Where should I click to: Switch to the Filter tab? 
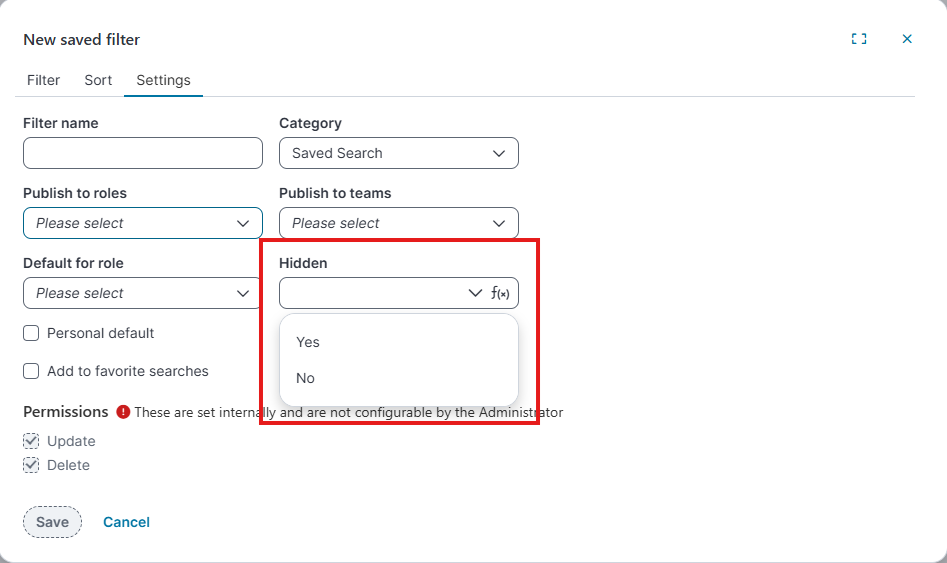pyautogui.click(x=44, y=80)
